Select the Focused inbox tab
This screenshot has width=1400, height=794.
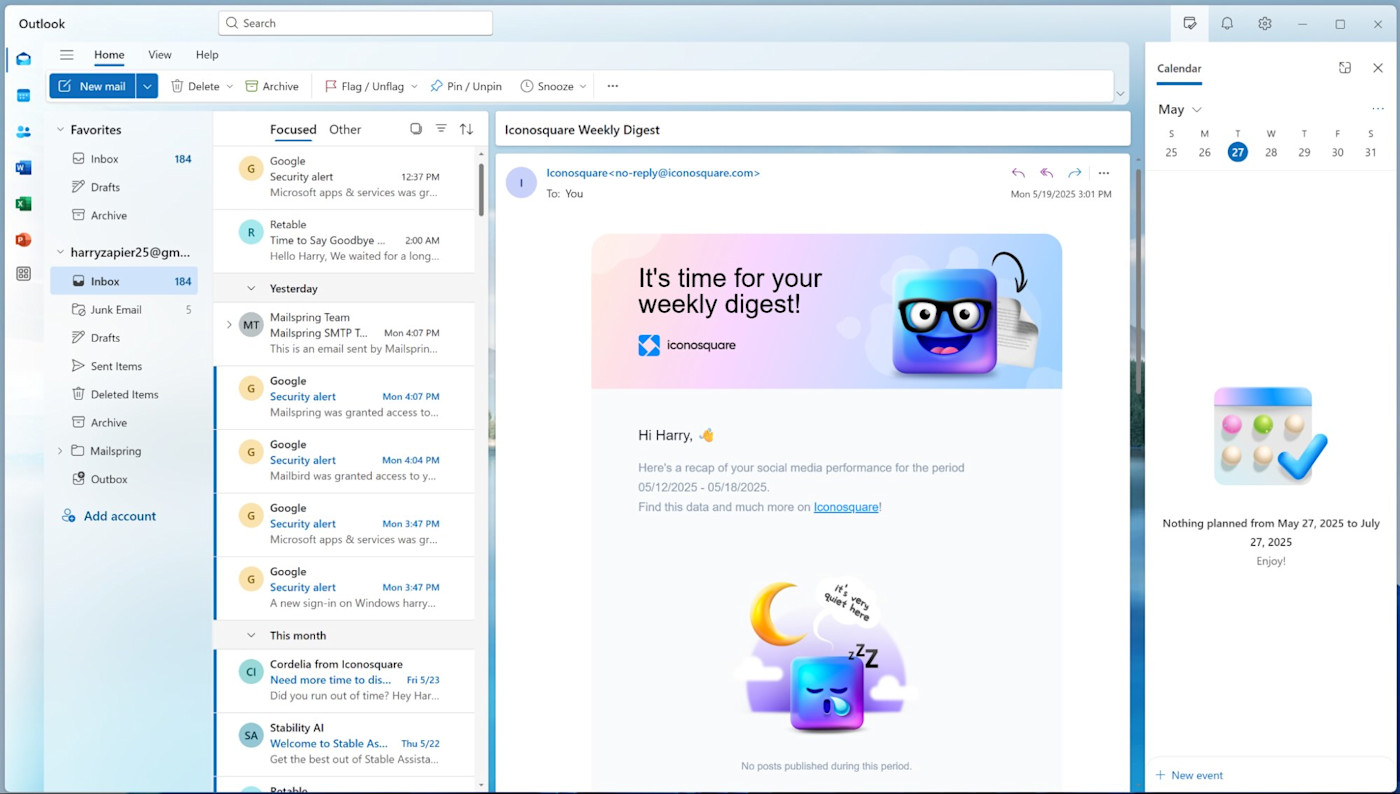point(293,129)
